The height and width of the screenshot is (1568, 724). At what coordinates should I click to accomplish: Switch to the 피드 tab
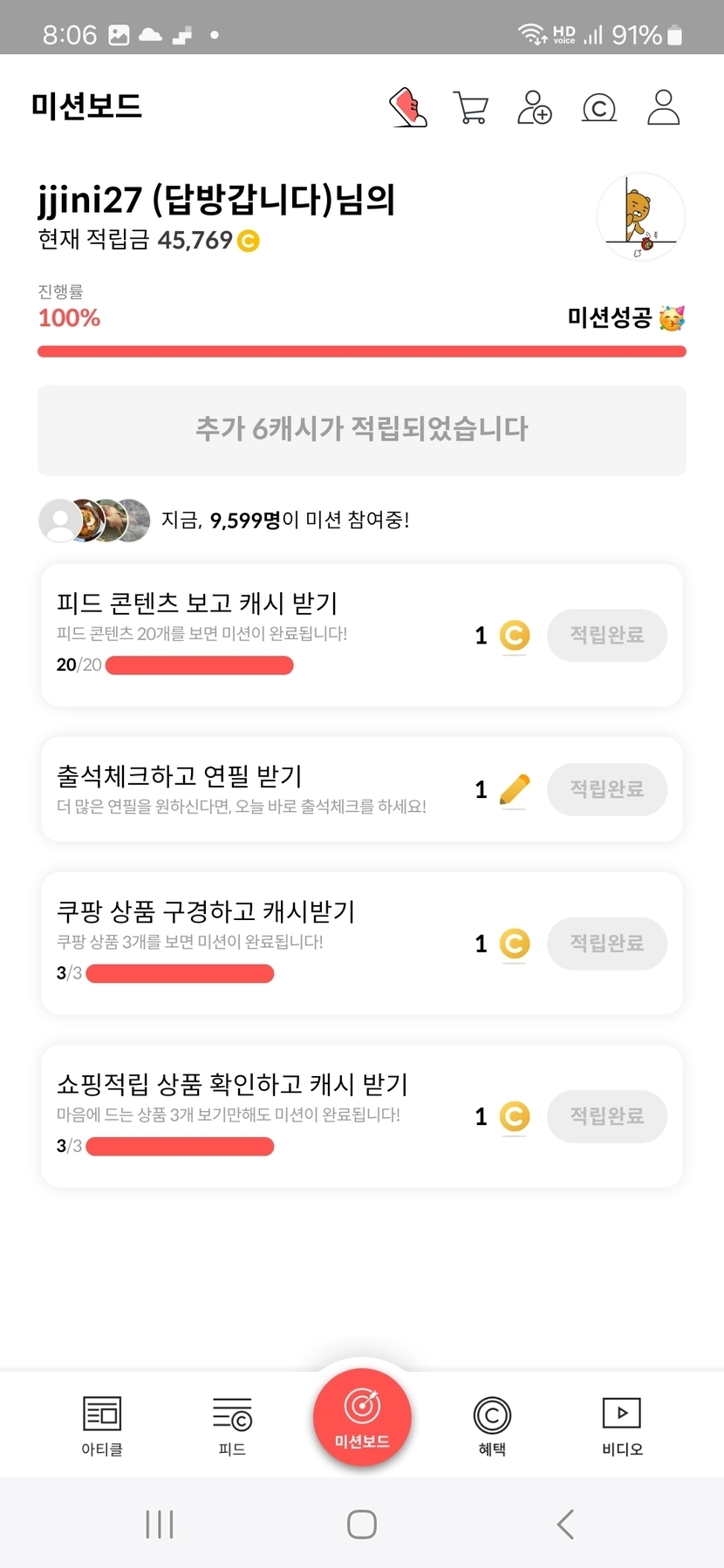[x=232, y=1424]
